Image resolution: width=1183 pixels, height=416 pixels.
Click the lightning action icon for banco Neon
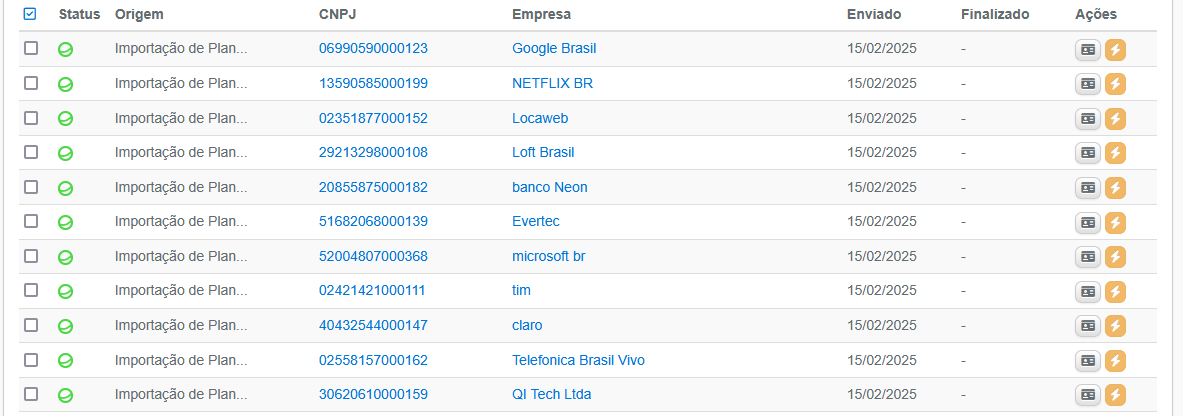coord(1115,188)
